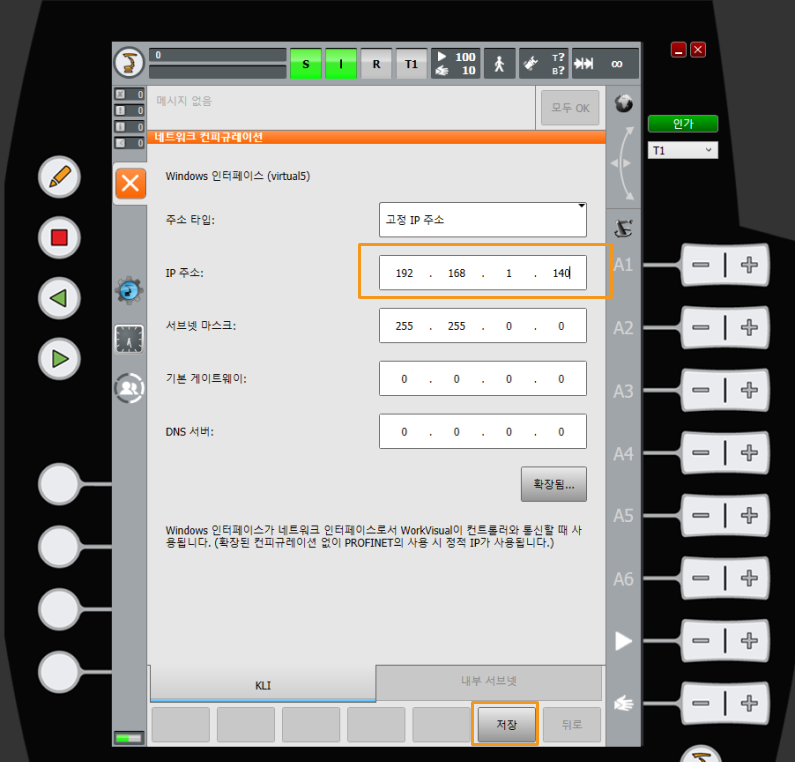Decrease program override with minus key
This screenshot has height=762, width=795.
pos(701,641)
